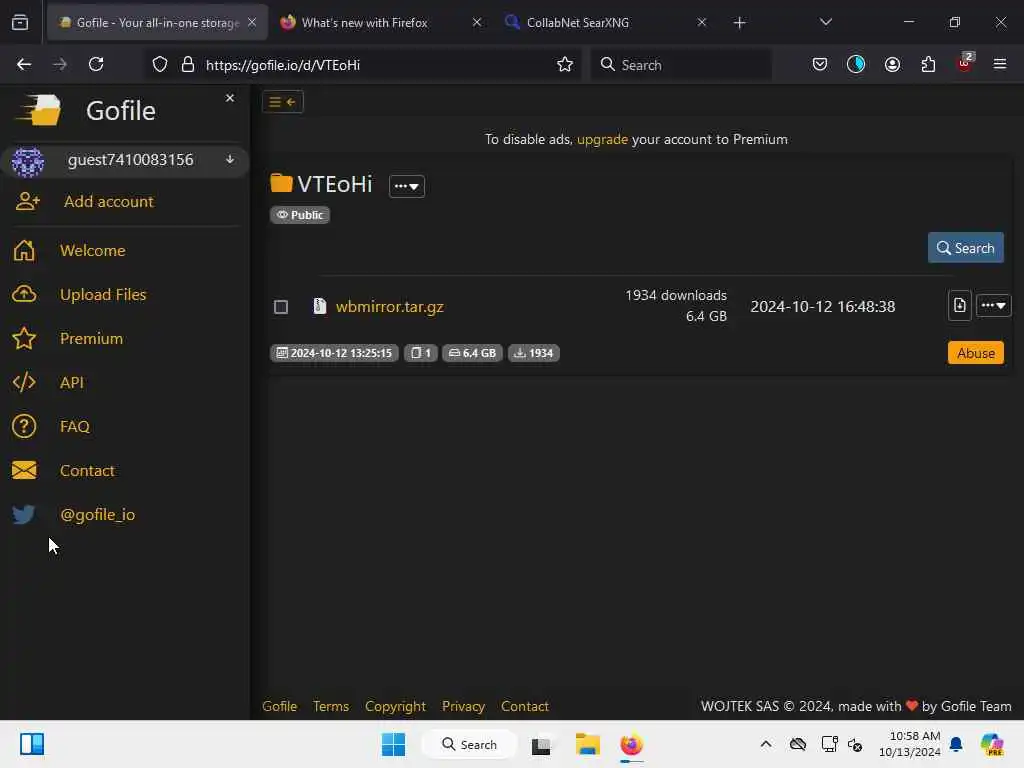Reload the current page
The height and width of the screenshot is (768, 1024).
[x=96, y=65]
